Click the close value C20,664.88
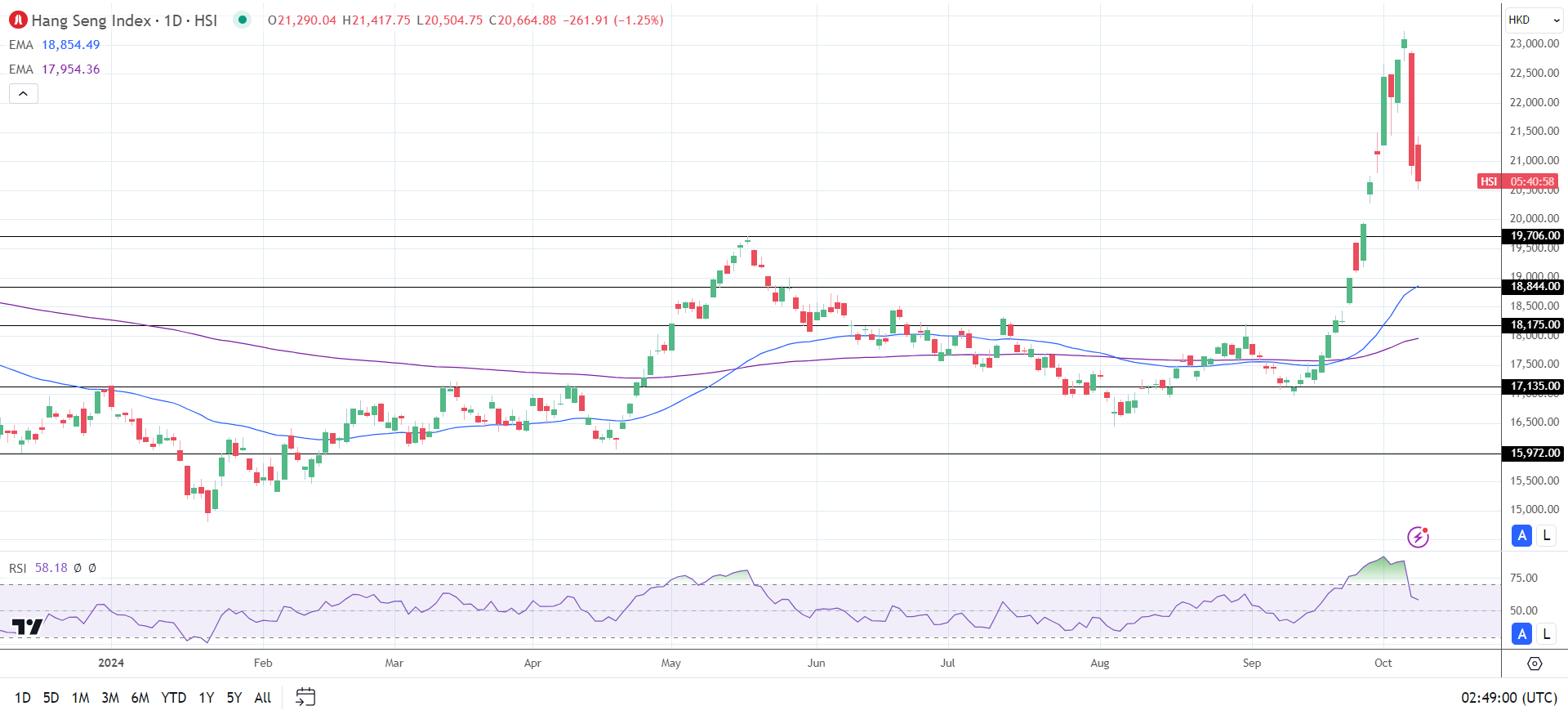Image resolution: width=1568 pixels, height=715 pixels. [x=523, y=20]
